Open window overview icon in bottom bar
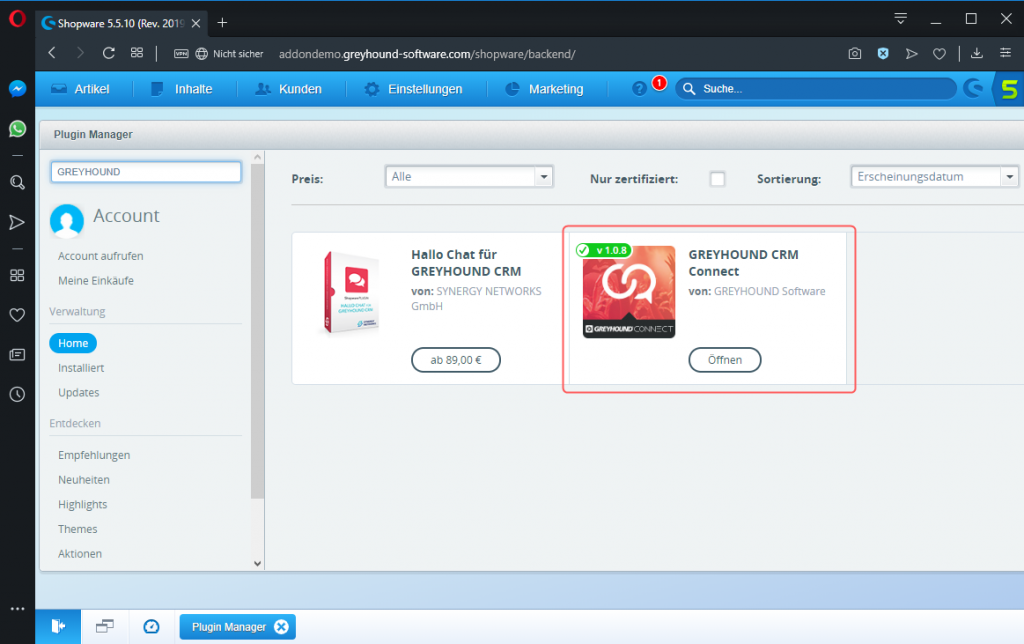Image resolution: width=1024 pixels, height=644 pixels. click(x=104, y=626)
